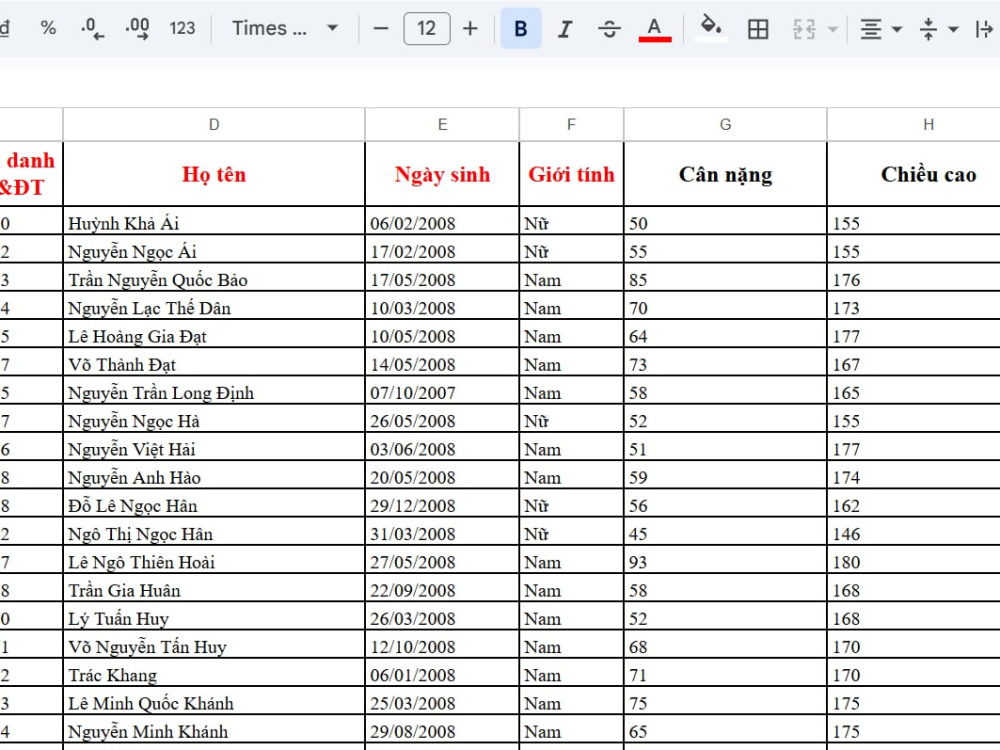Select the cell 'Lý Tuấn Huy'
Viewport: 1000px width, 750px height.
point(214,615)
